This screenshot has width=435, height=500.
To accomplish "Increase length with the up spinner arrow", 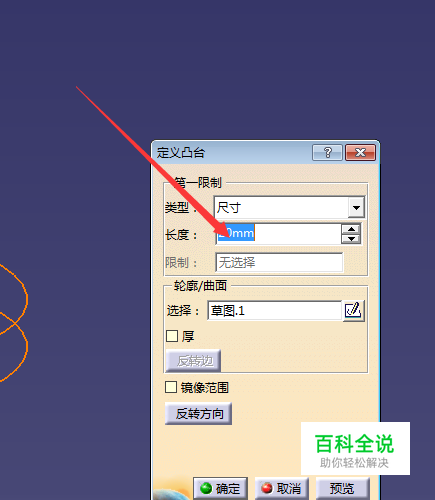I will [x=351, y=229].
